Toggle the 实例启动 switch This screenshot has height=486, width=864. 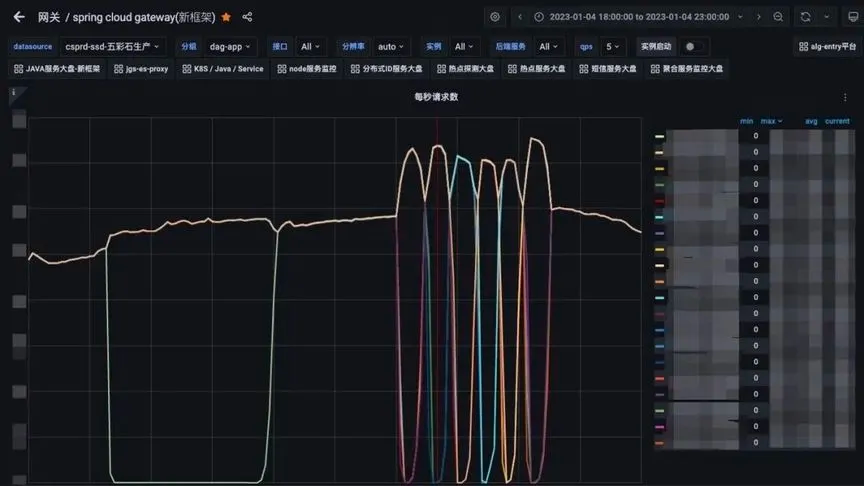(694, 47)
